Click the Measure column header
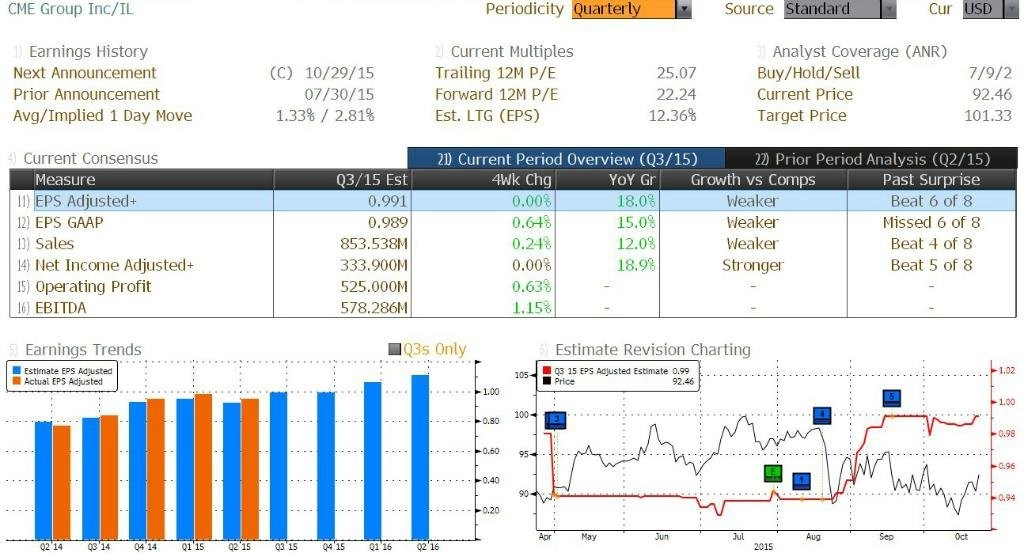 click(153, 180)
